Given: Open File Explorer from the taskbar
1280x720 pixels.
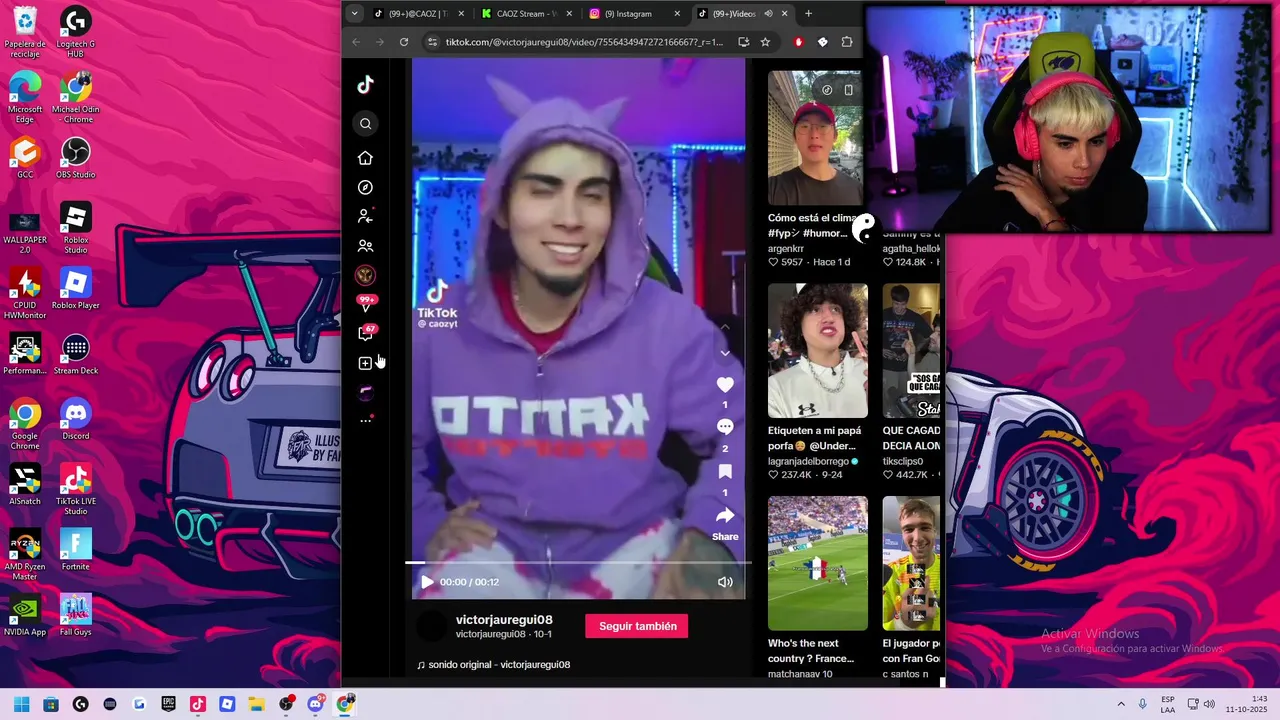Looking at the screenshot, I should point(257,704).
